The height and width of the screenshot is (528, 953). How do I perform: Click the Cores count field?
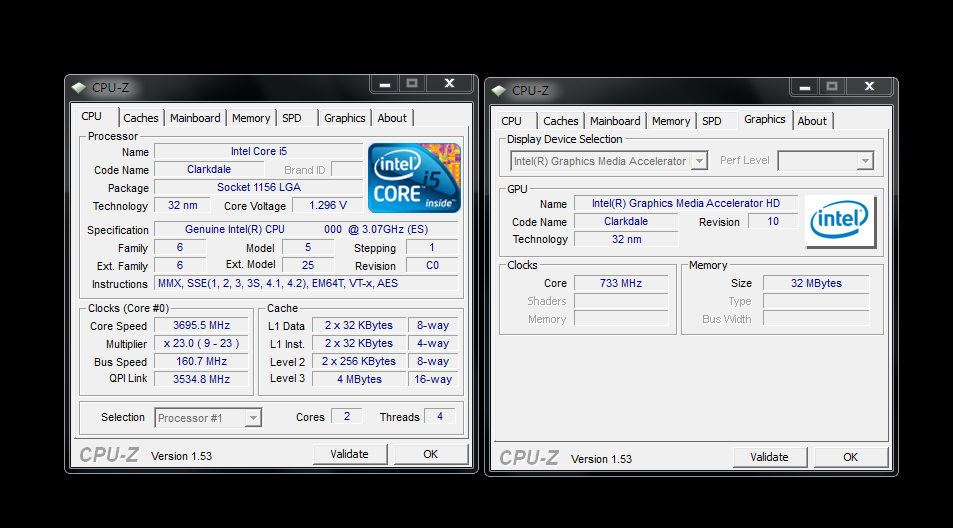346,416
